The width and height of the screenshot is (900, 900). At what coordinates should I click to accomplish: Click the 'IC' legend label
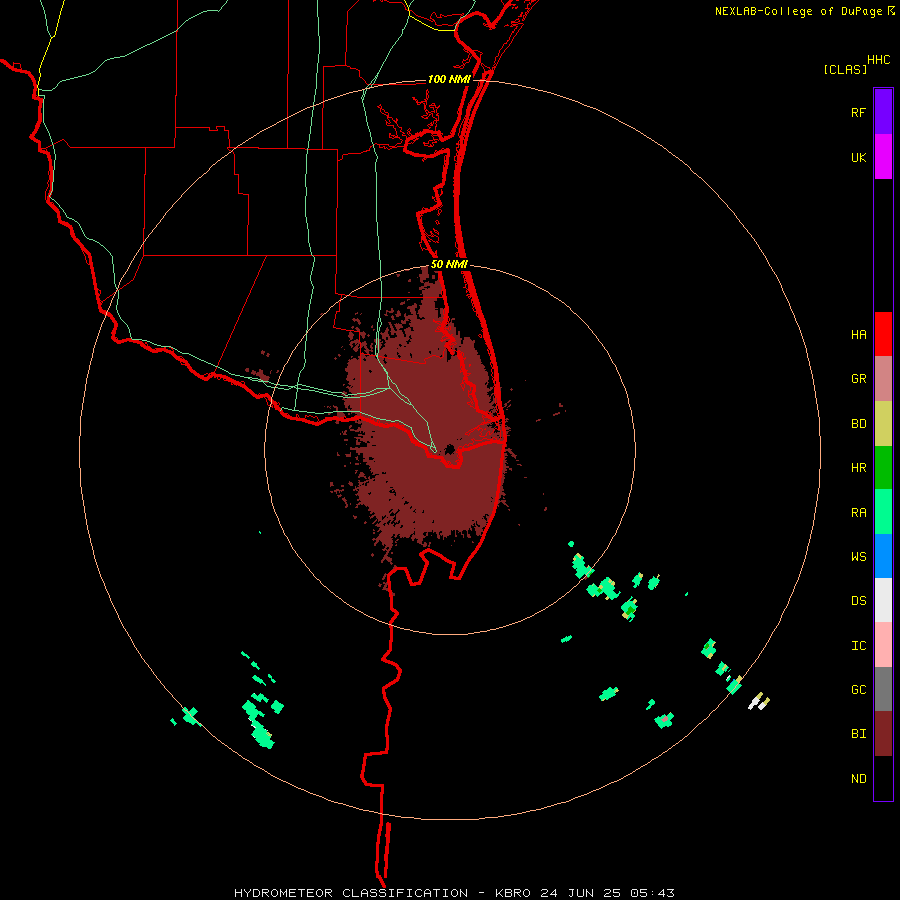pyautogui.click(x=858, y=646)
